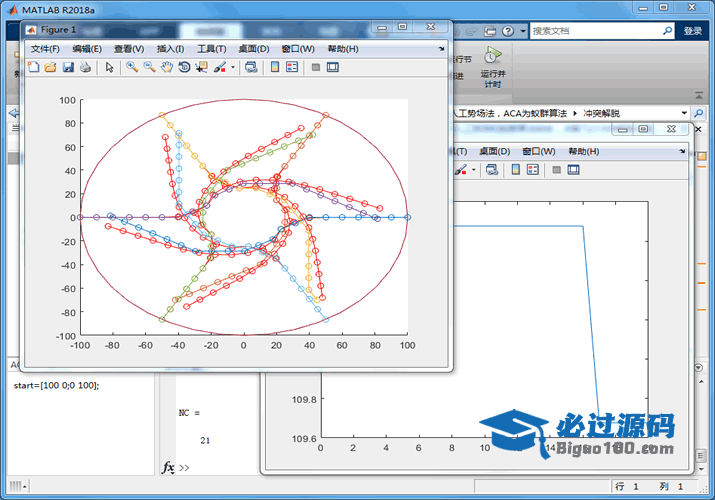Click folder search magnifier beside address bar
Image resolution: width=715 pixels, height=500 pixels.
[699, 113]
